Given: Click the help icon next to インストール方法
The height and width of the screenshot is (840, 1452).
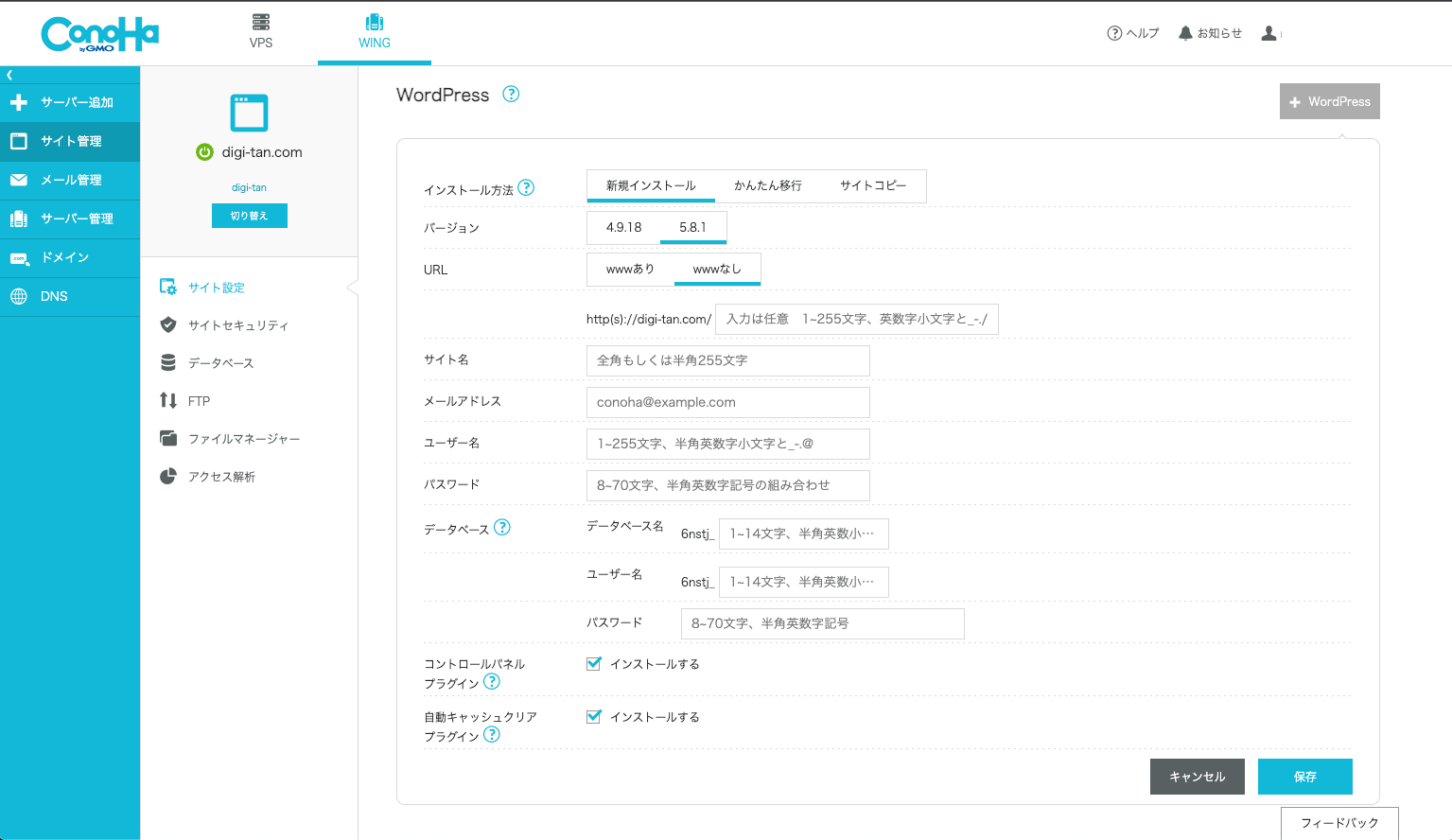Looking at the screenshot, I should 527,188.
